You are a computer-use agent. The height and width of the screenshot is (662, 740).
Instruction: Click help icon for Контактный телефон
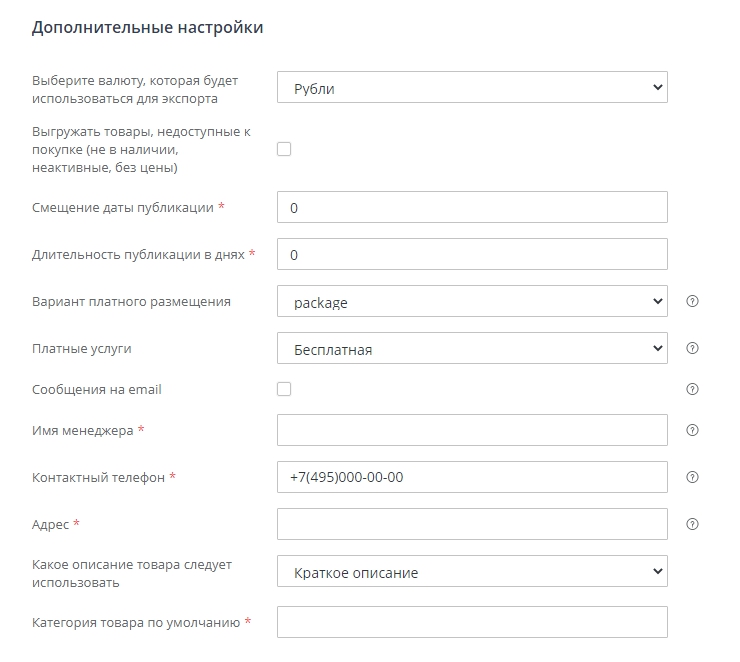click(x=692, y=477)
